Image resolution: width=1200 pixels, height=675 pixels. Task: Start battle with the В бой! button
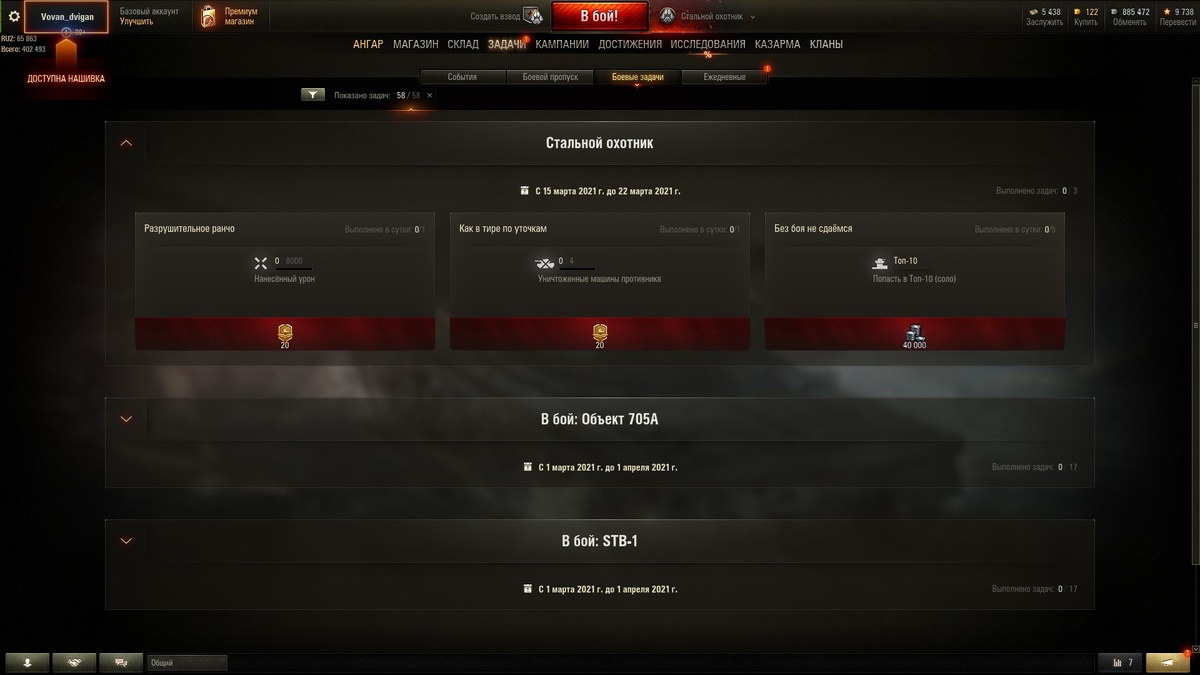pos(600,16)
